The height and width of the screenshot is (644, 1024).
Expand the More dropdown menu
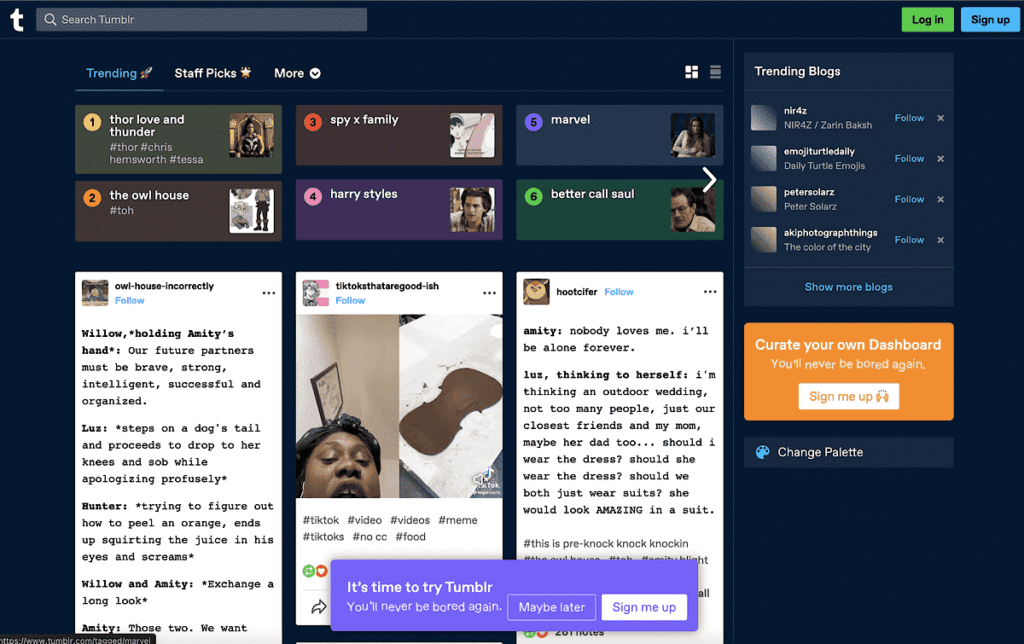297,73
